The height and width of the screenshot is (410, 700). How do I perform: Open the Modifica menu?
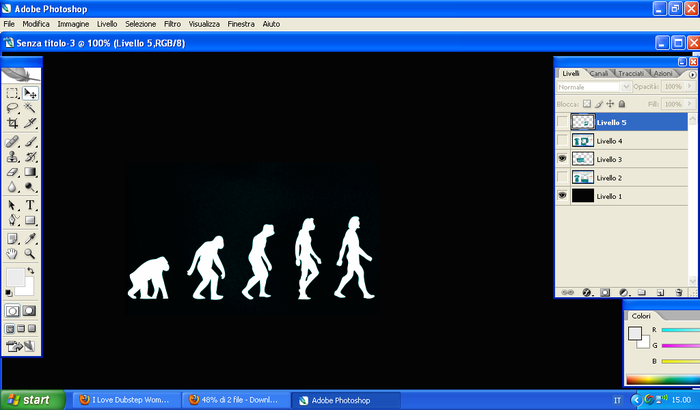(36, 24)
